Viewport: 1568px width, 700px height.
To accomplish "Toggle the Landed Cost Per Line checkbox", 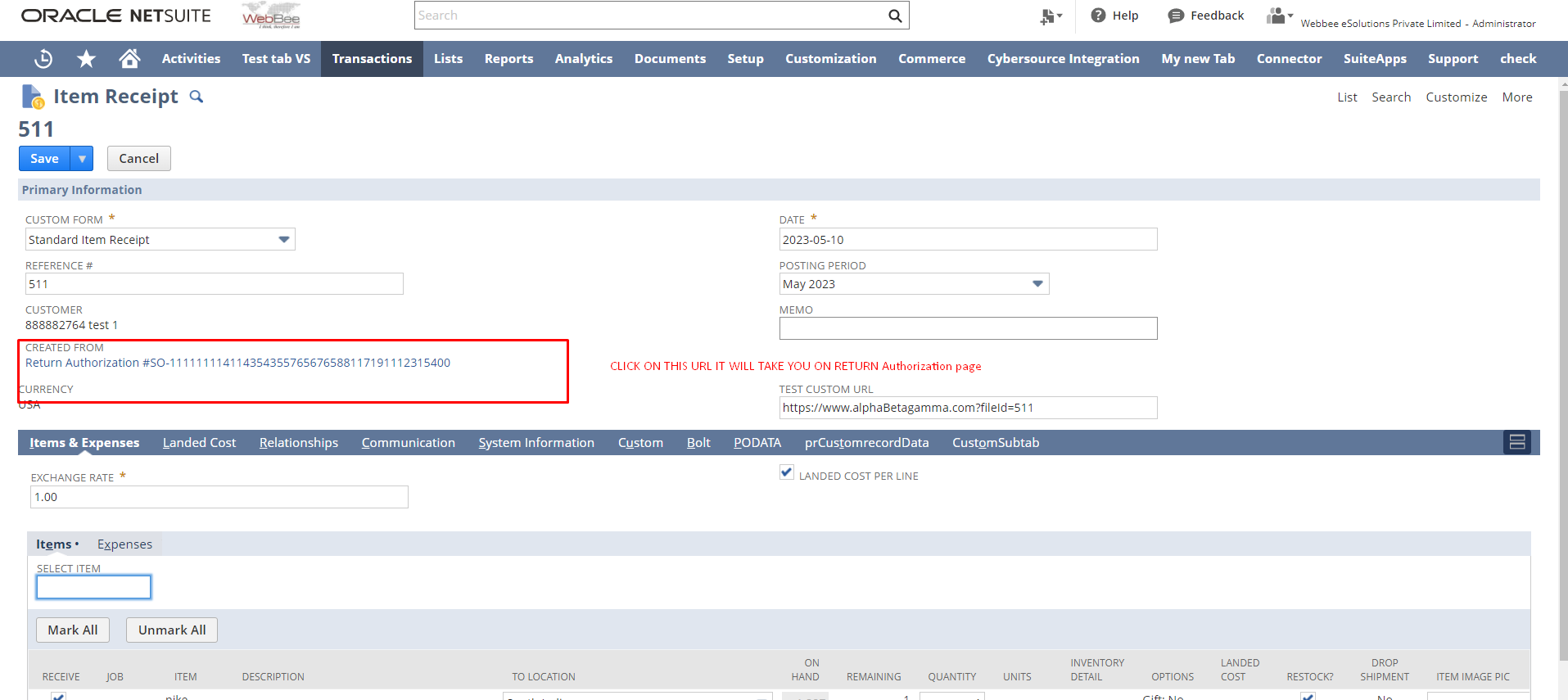I will tap(787, 472).
